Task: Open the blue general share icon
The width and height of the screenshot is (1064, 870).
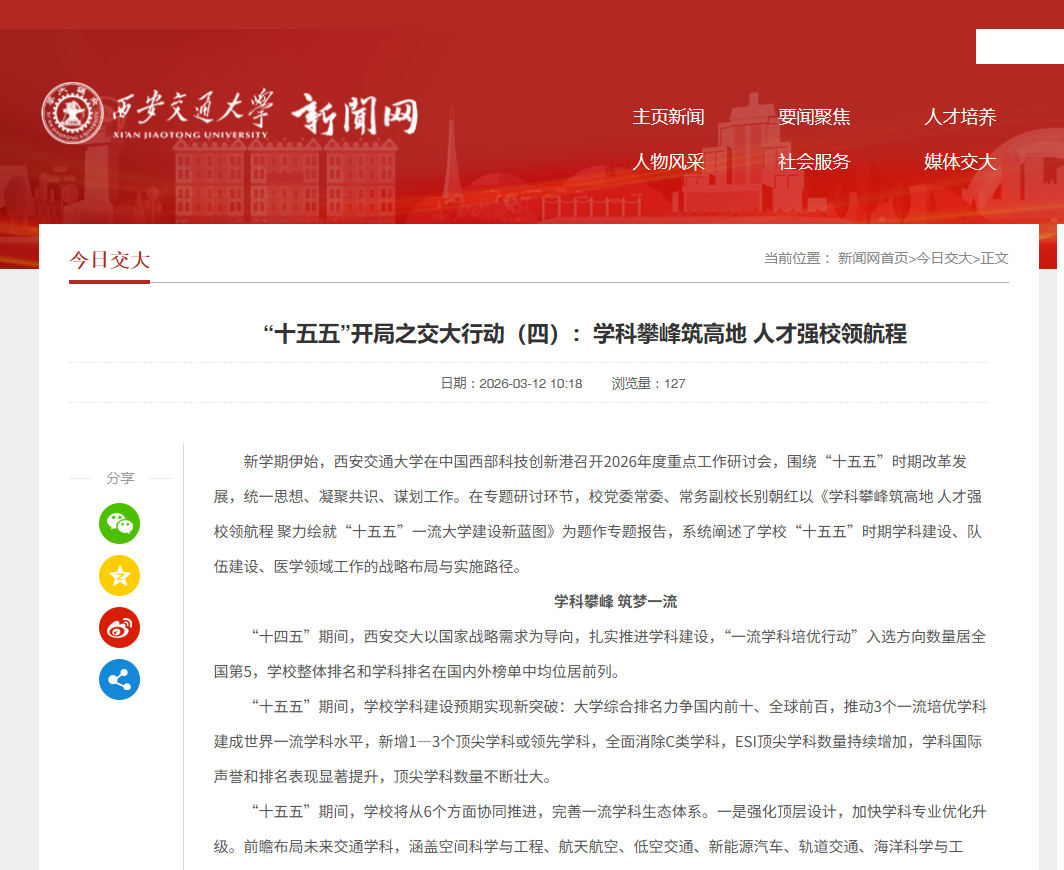Action: pos(119,680)
